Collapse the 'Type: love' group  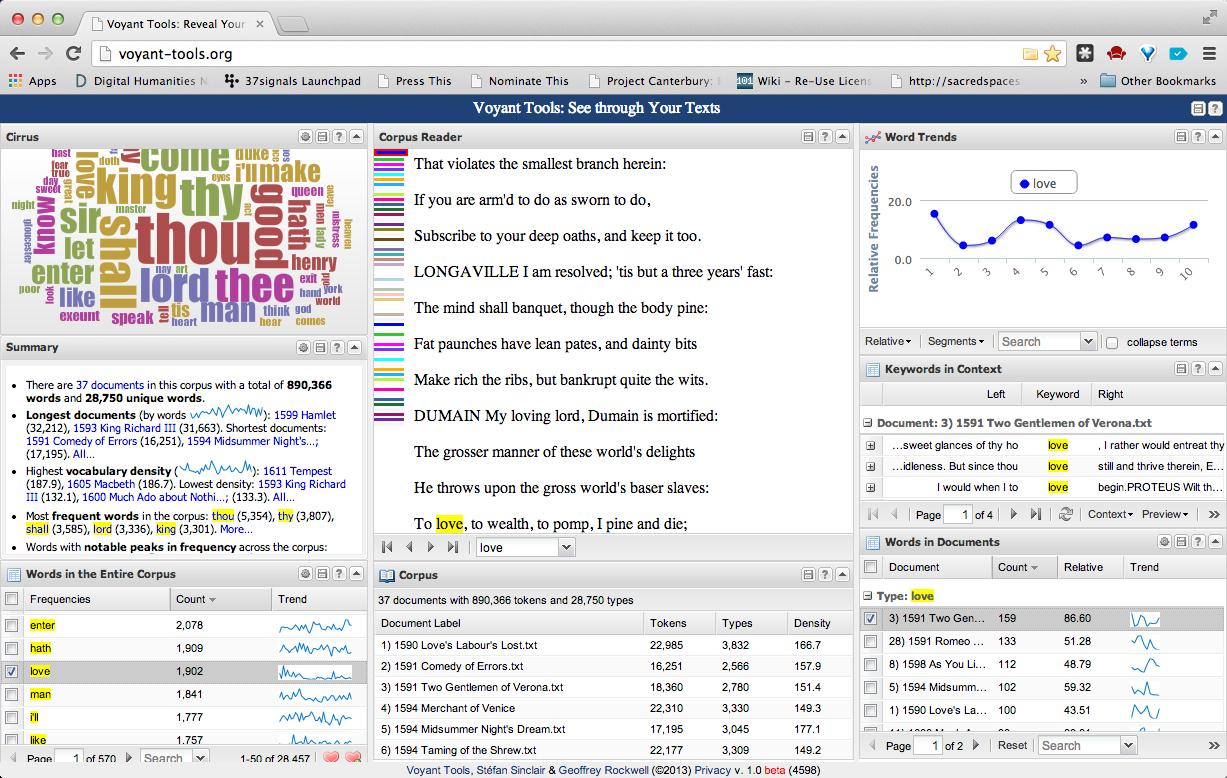(x=868, y=596)
